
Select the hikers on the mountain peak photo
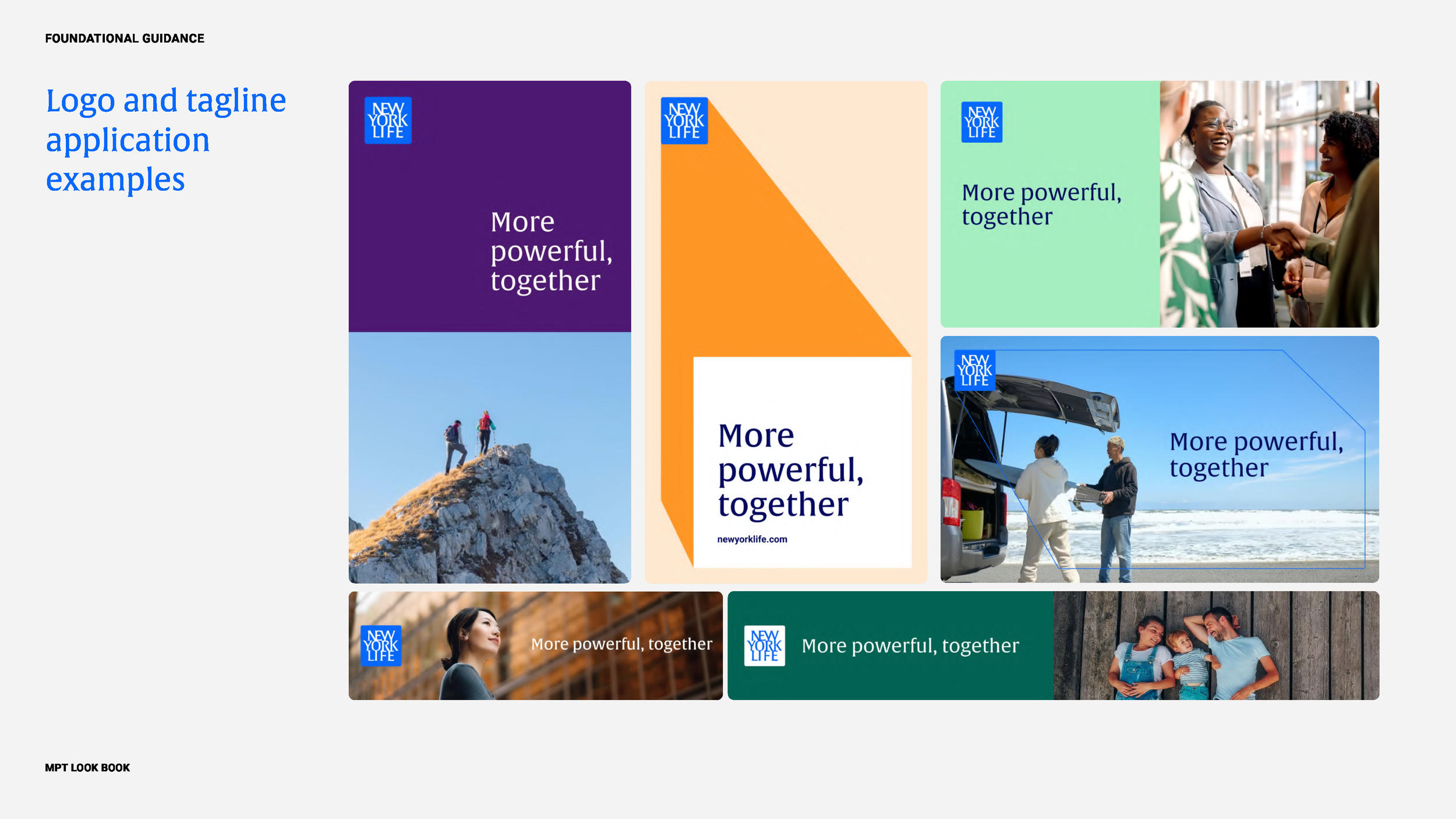[490, 458]
